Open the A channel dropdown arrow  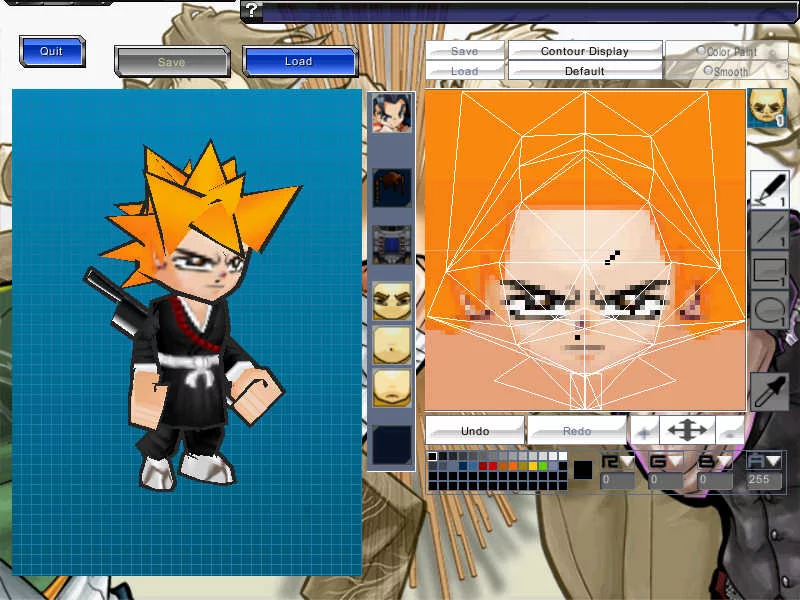click(773, 461)
